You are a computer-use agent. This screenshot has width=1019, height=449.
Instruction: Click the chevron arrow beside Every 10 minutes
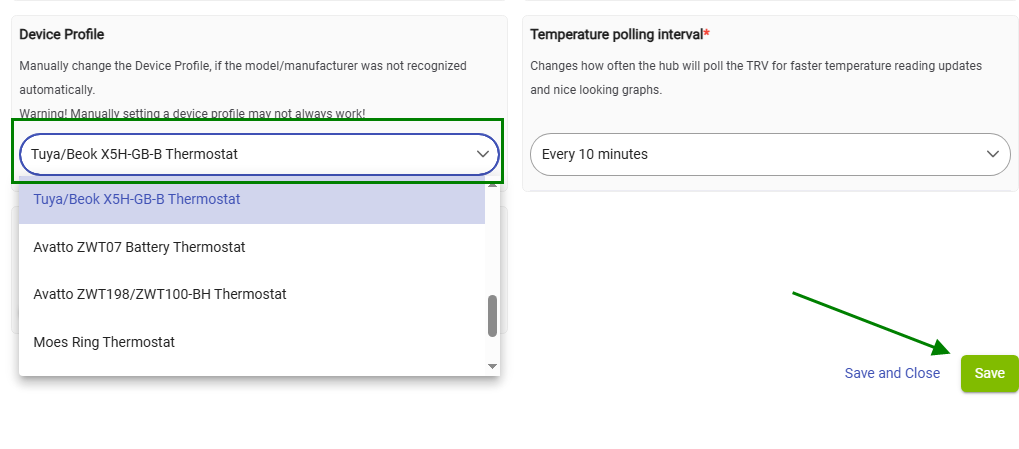tap(993, 154)
